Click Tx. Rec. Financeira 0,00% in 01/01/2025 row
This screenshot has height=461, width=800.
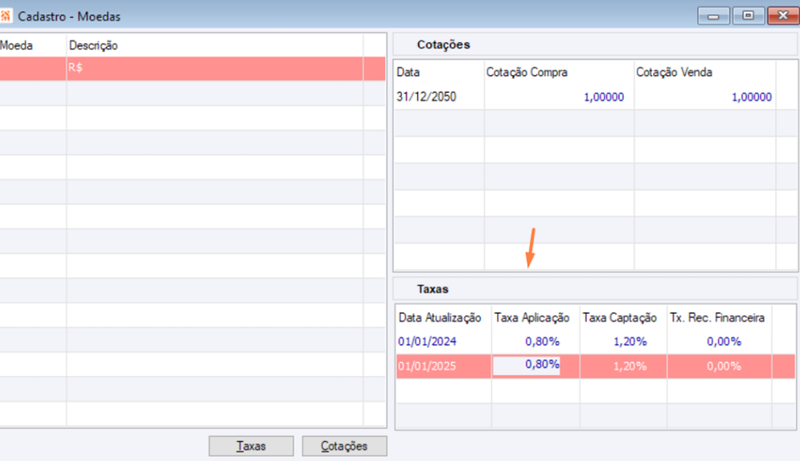724,366
